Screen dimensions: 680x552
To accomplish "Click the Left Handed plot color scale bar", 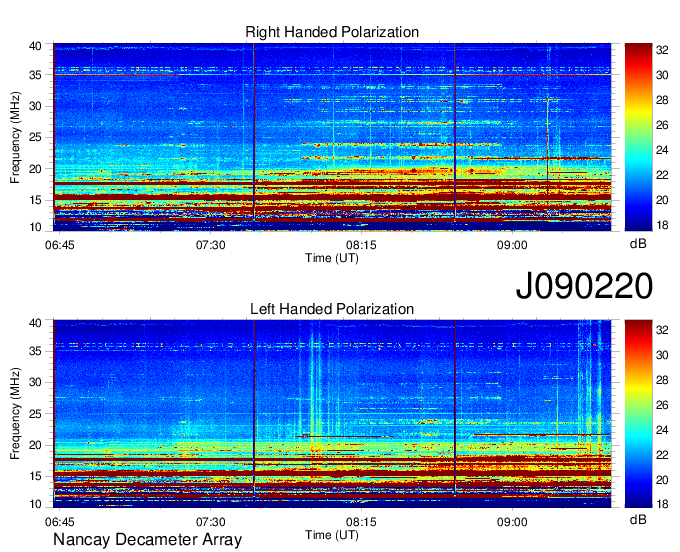I will point(638,413).
